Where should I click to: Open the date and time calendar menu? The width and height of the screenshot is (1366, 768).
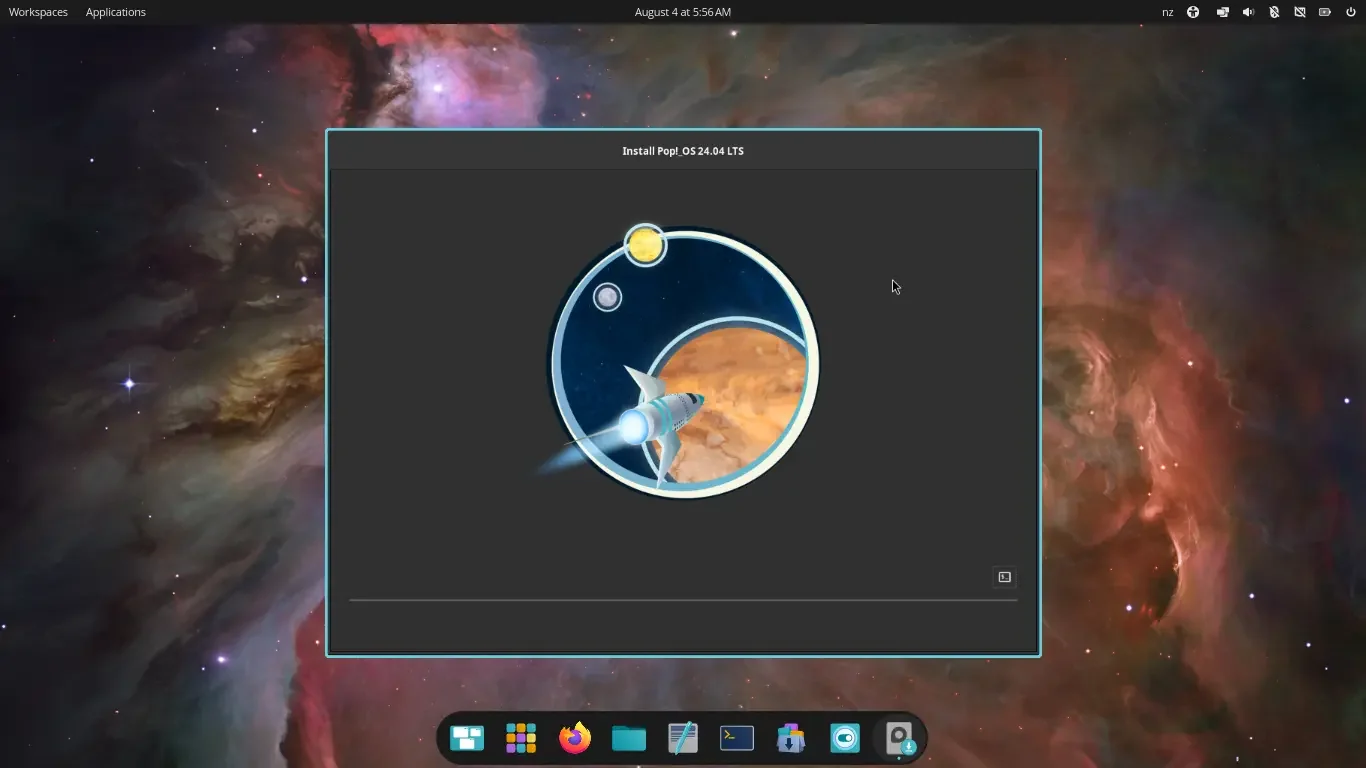683,12
